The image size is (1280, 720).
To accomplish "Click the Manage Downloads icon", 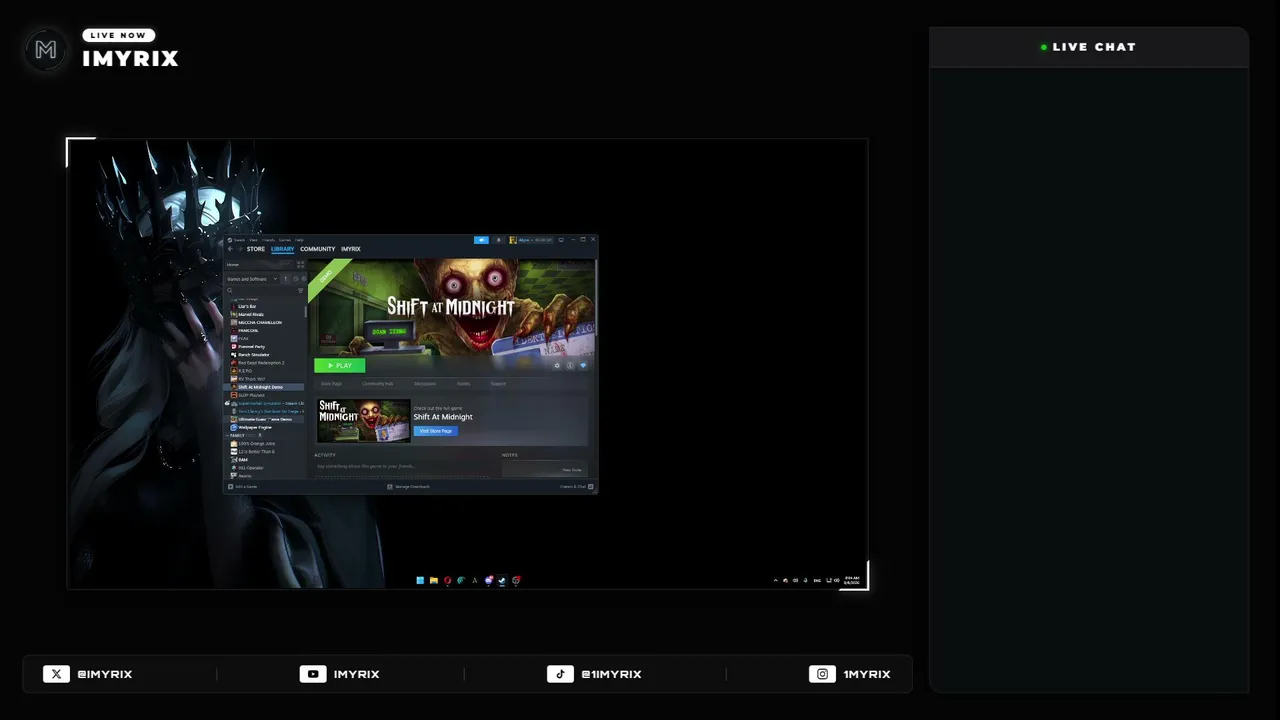I will pyautogui.click(x=390, y=487).
